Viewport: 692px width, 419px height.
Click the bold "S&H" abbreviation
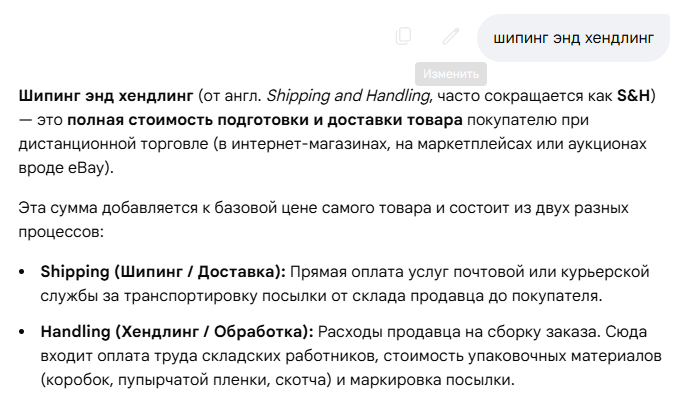tap(634, 95)
